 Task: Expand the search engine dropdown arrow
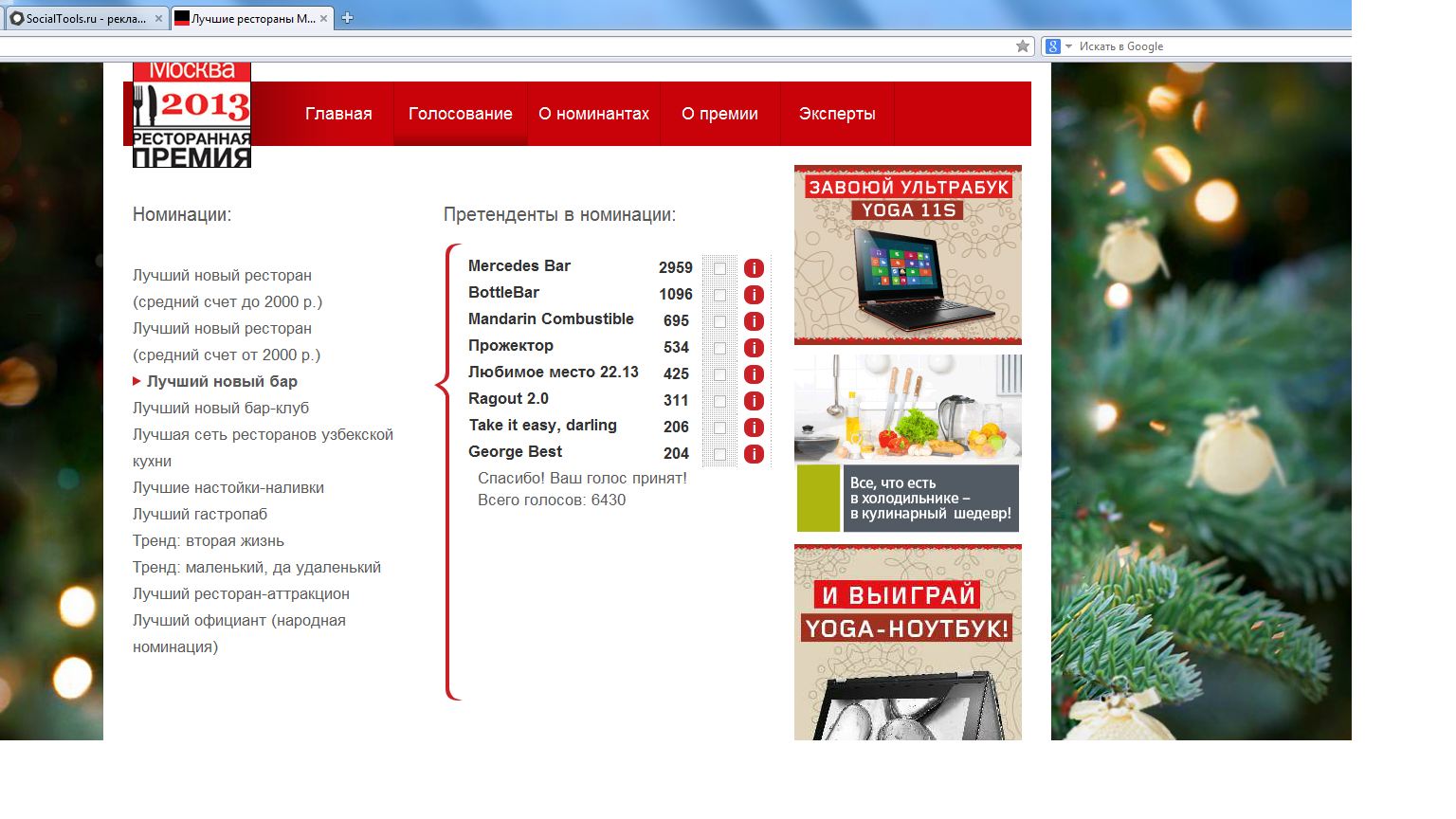(1068, 46)
